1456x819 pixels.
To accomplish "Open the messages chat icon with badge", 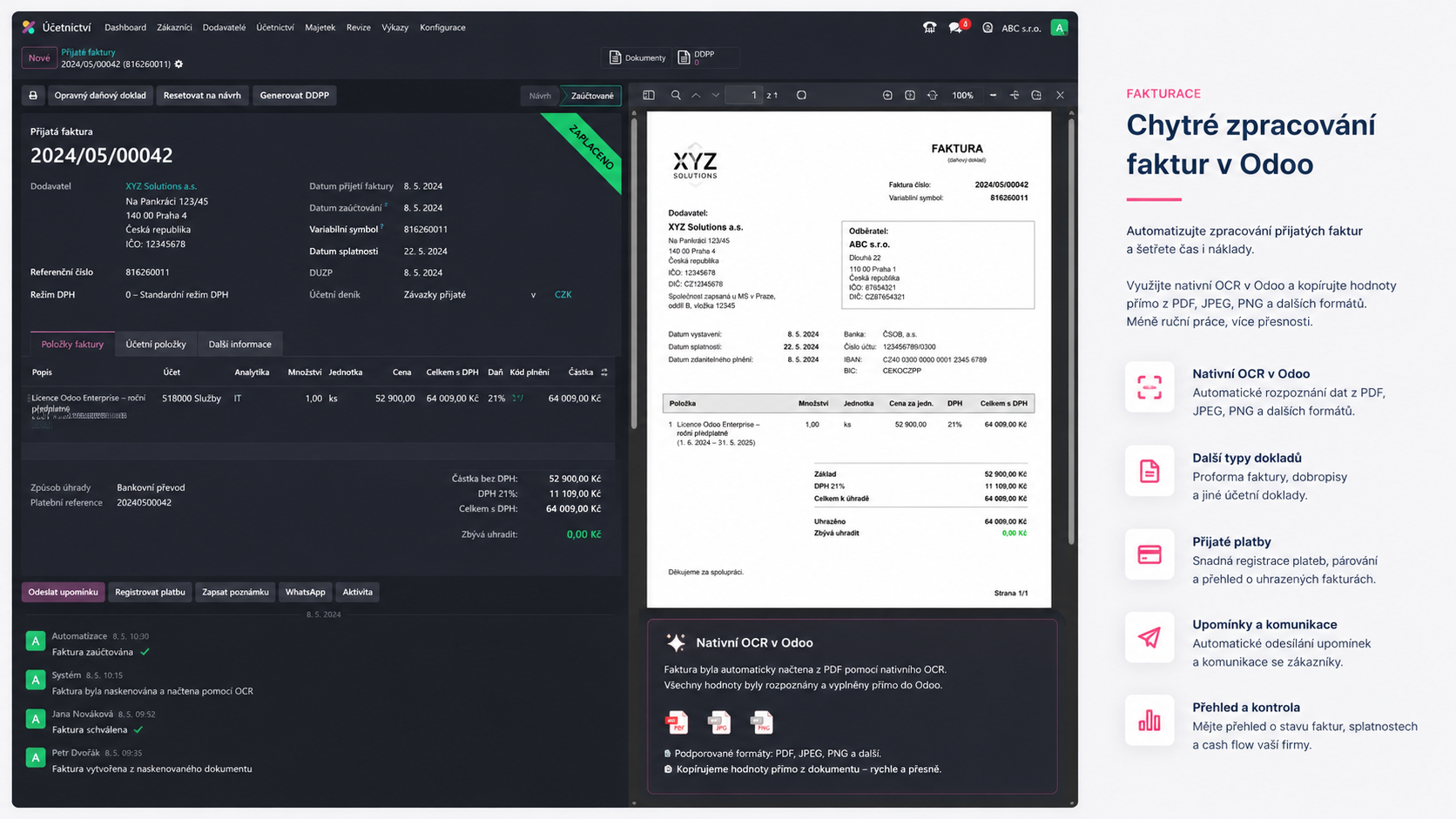I will [957, 27].
